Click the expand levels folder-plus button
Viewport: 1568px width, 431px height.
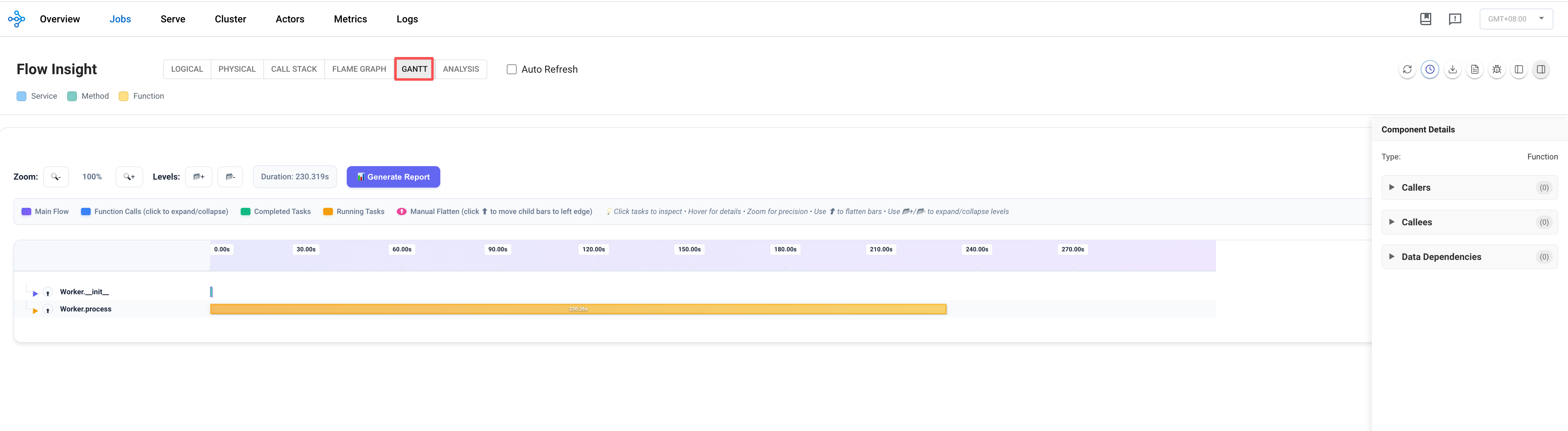click(x=198, y=177)
